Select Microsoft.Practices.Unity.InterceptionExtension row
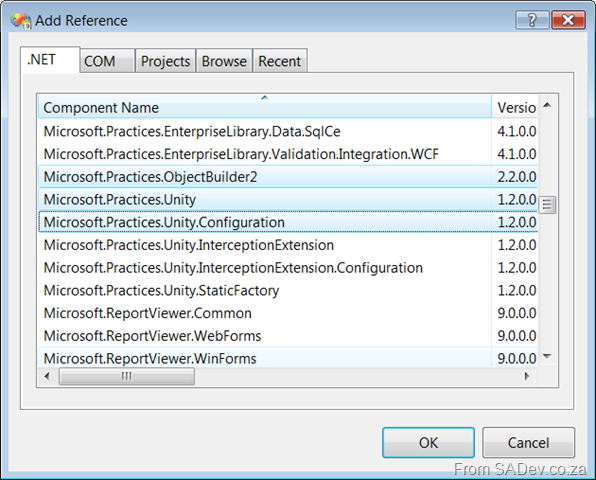Image resolution: width=596 pixels, height=480 pixels. coord(288,245)
